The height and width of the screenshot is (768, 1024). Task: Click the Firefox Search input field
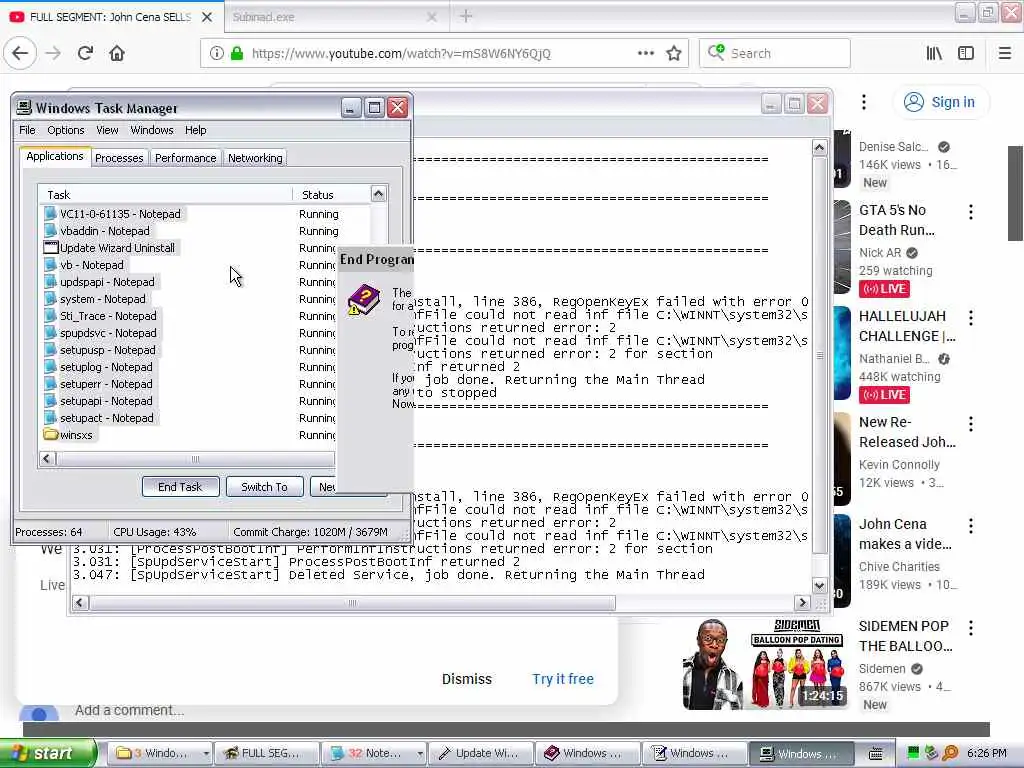(775, 54)
